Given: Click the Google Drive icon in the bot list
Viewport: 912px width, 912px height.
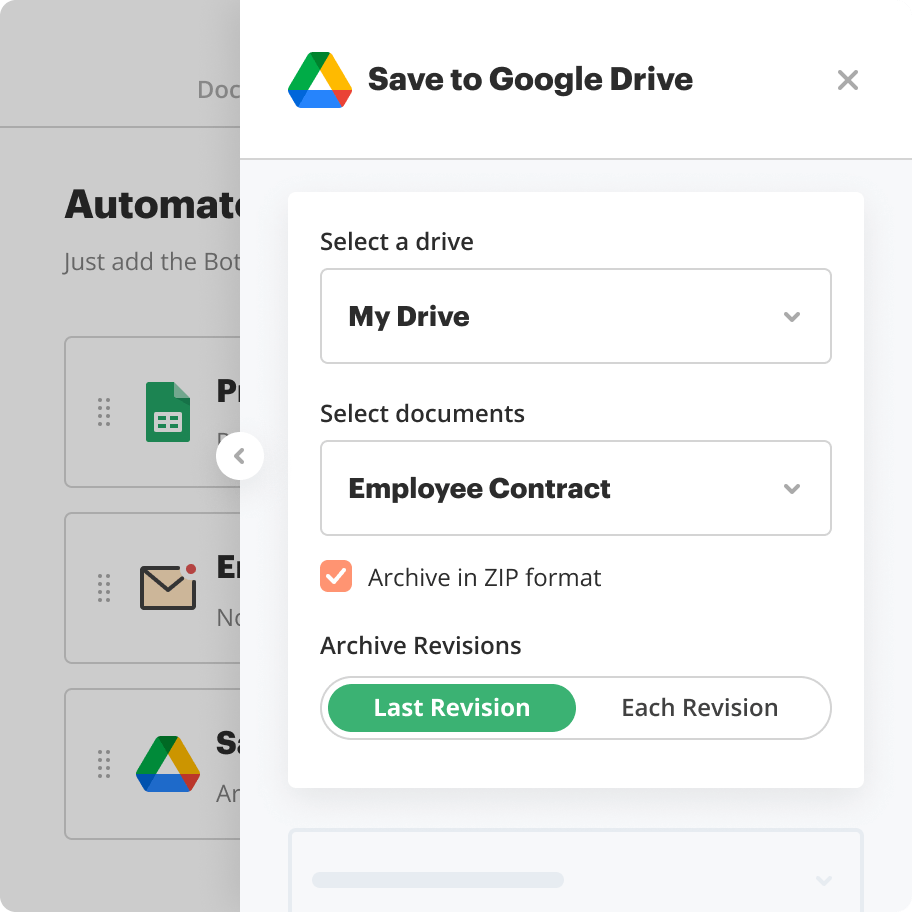Looking at the screenshot, I should [x=167, y=764].
